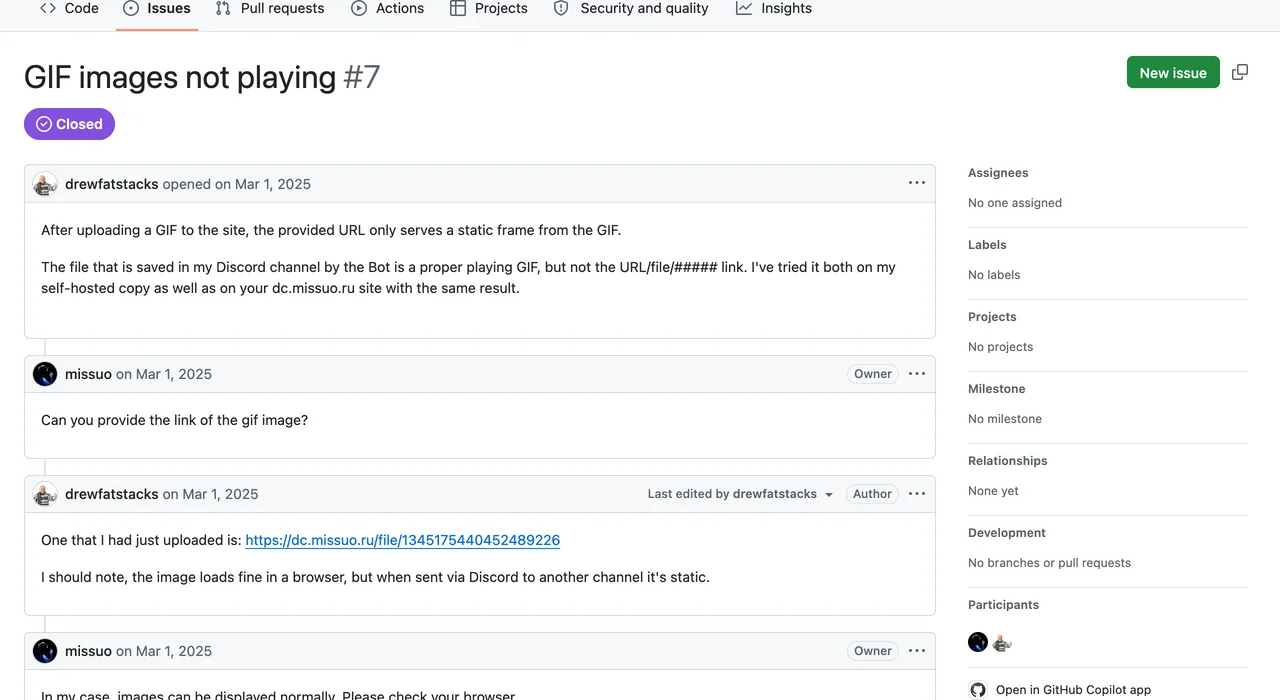The image size is (1280, 700).
Task: Open the three-dot menu on the opening post
Action: (x=917, y=183)
